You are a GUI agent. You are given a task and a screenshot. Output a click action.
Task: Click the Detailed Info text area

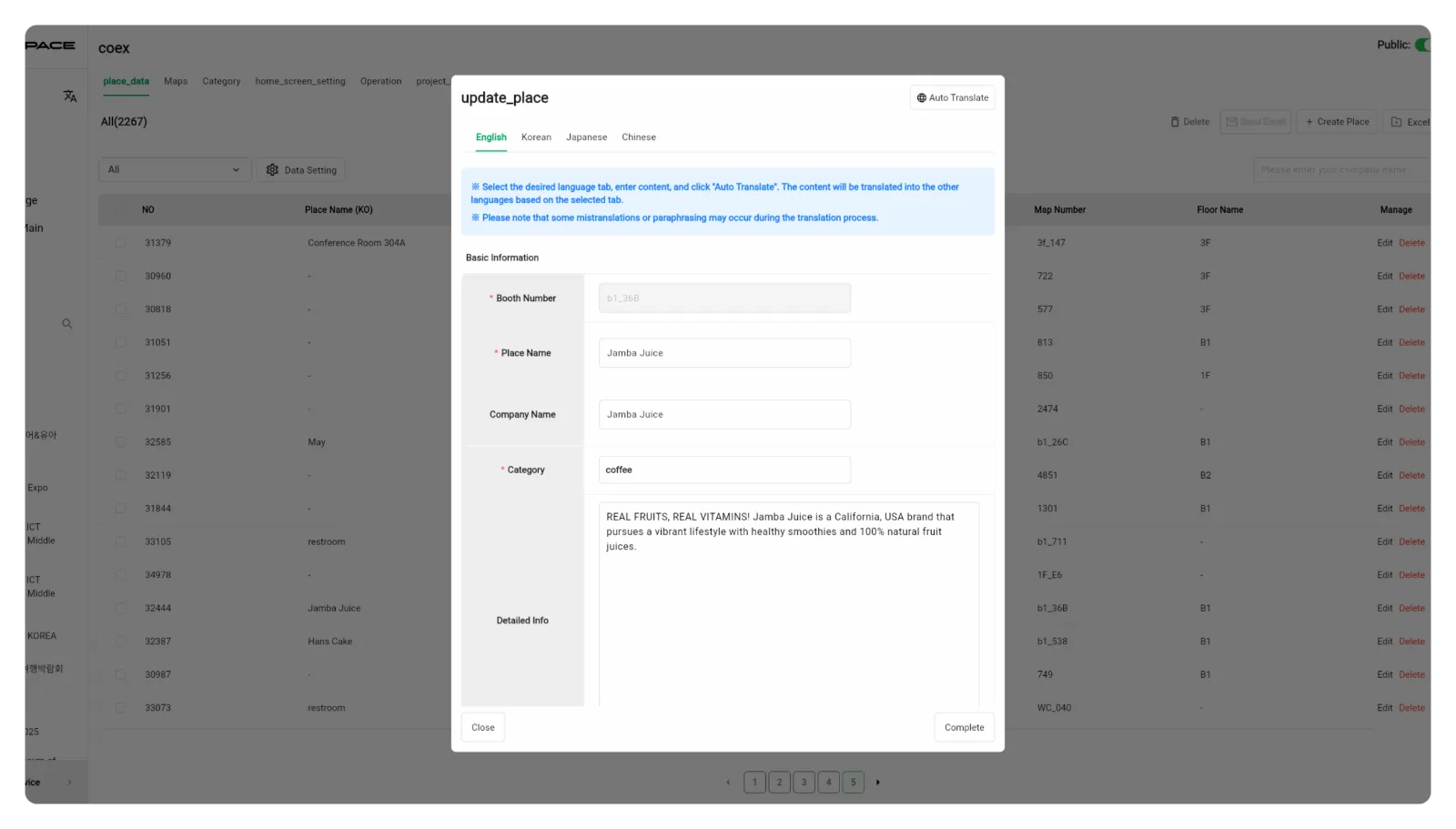[x=789, y=605]
